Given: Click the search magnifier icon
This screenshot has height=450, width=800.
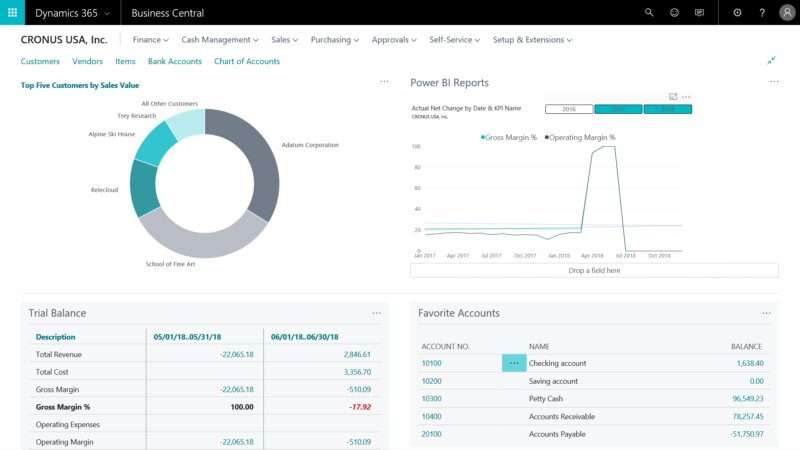Looking at the screenshot, I should click(649, 13).
